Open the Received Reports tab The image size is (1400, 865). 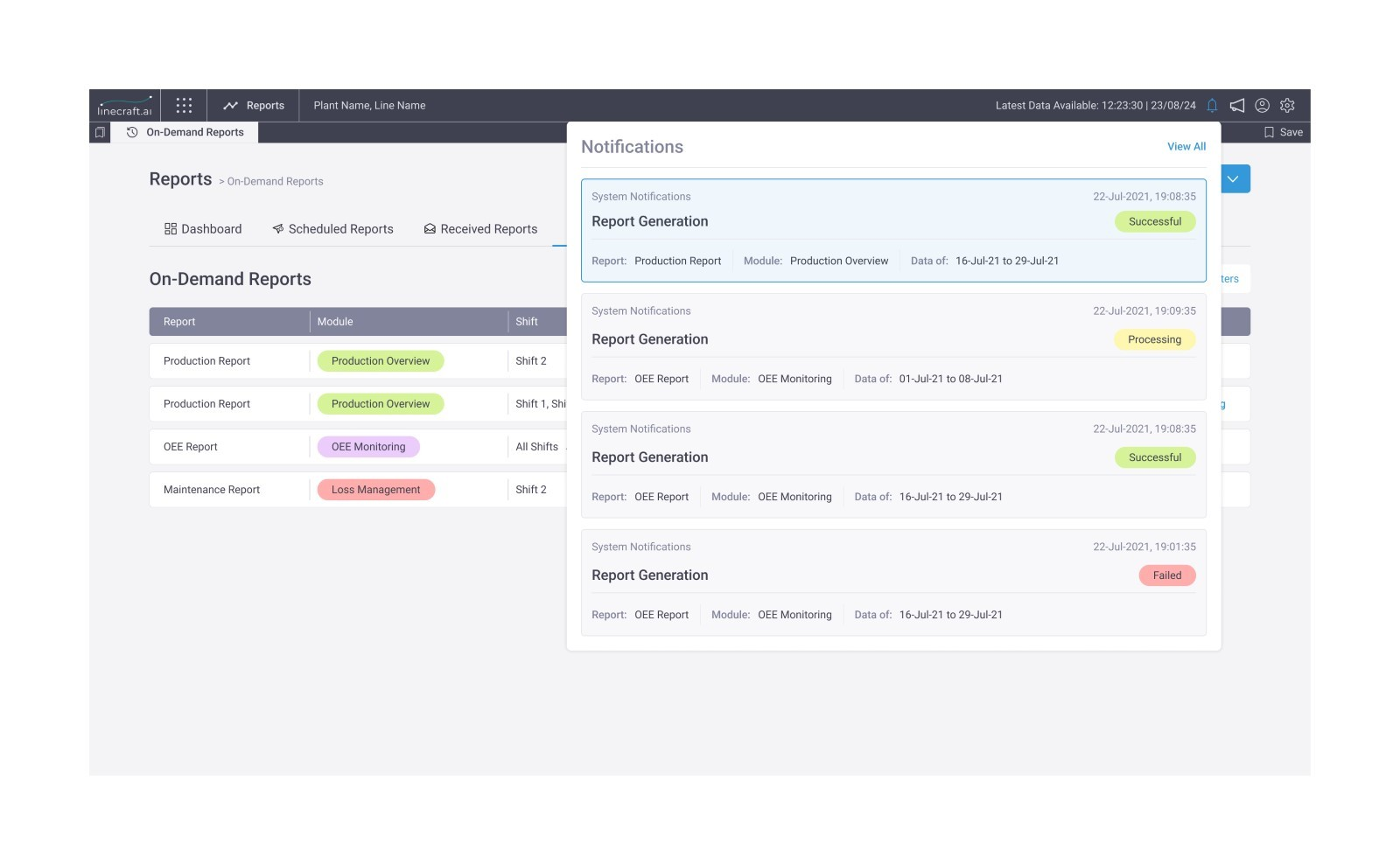[x=480, y=229]
